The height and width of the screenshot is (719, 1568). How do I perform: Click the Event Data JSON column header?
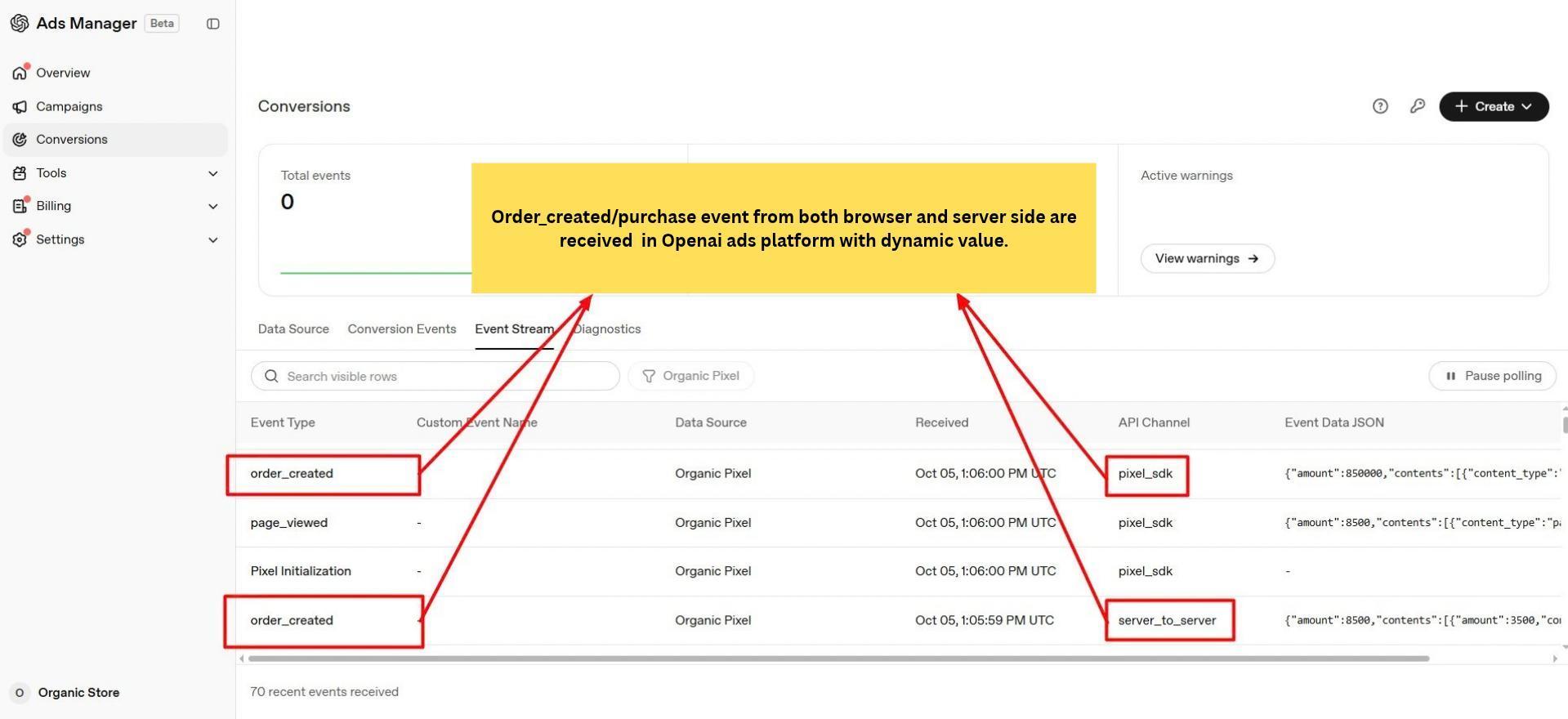[x=1334, y=422]
